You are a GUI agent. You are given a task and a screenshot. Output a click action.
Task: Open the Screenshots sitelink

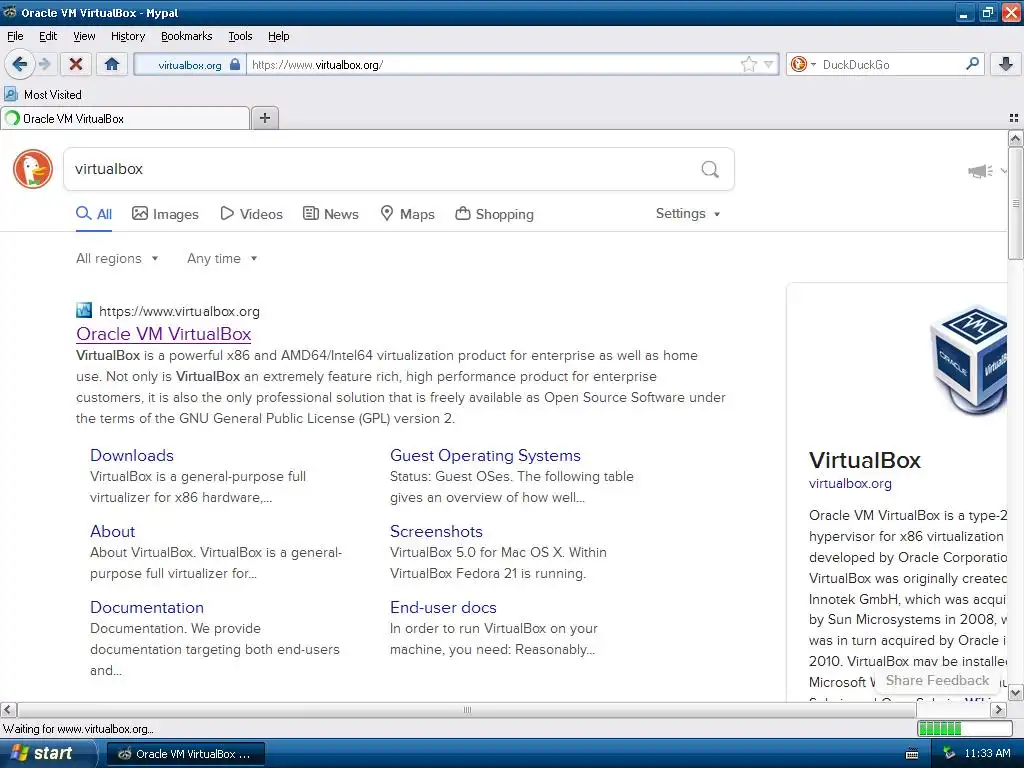(x=436, y=531)
